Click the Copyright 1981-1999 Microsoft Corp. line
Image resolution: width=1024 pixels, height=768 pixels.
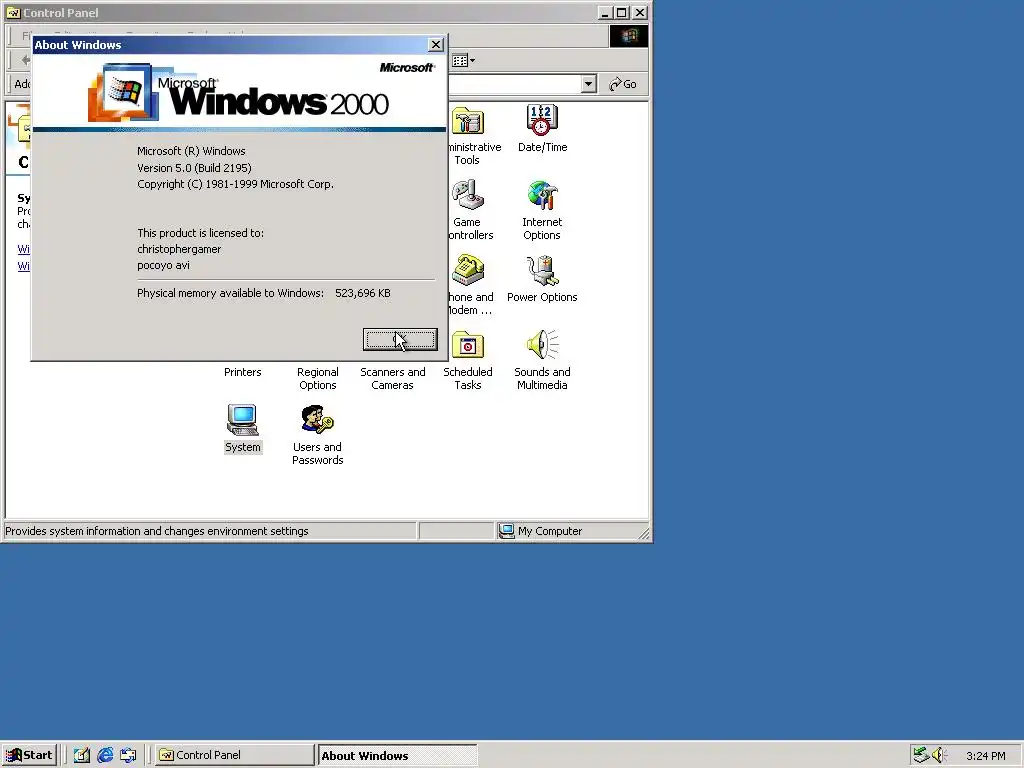(235, 184)
